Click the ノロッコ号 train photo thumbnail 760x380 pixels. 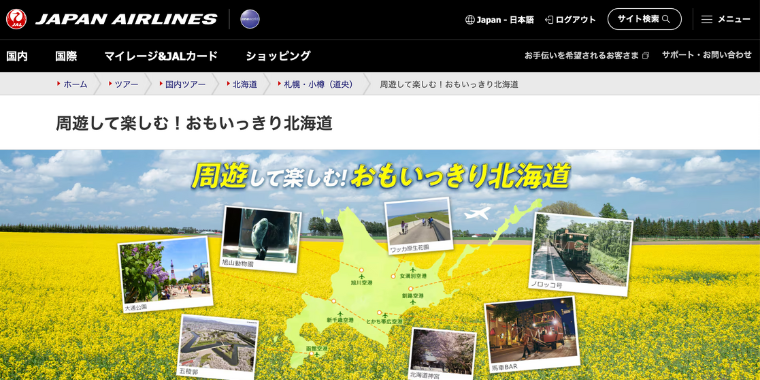581,254
